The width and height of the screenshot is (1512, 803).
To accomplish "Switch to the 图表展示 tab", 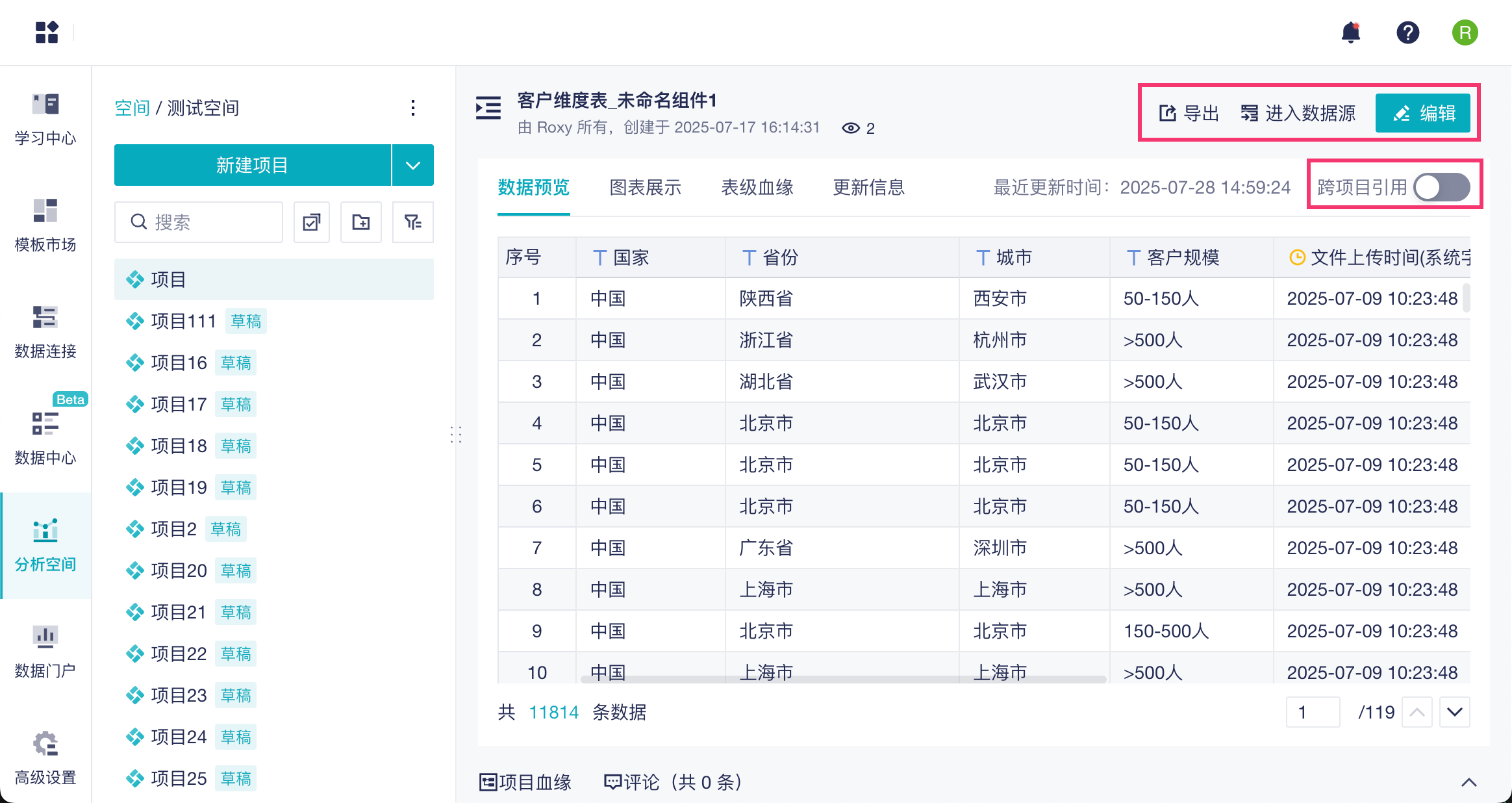I will click(645, 187).
